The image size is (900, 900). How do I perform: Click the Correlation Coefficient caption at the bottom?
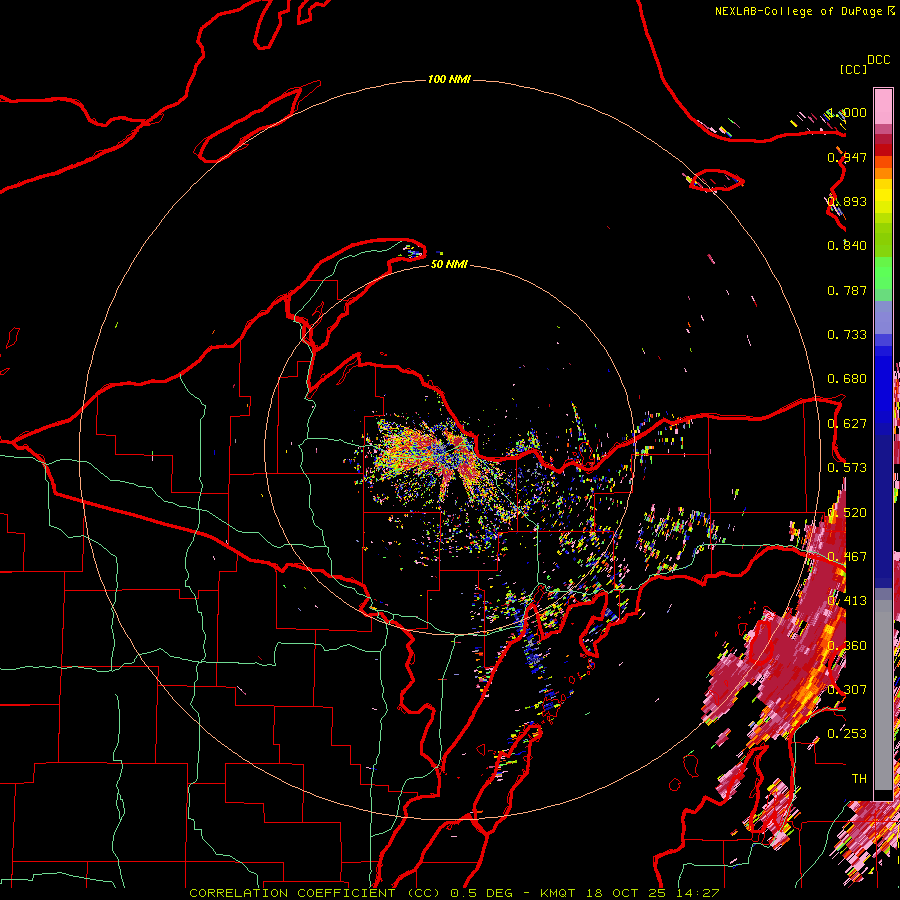click(453, 893)
